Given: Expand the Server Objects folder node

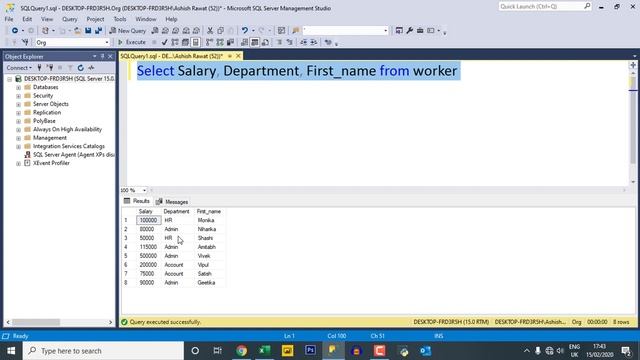Looking at the screenshot, I should pos(18,104).
